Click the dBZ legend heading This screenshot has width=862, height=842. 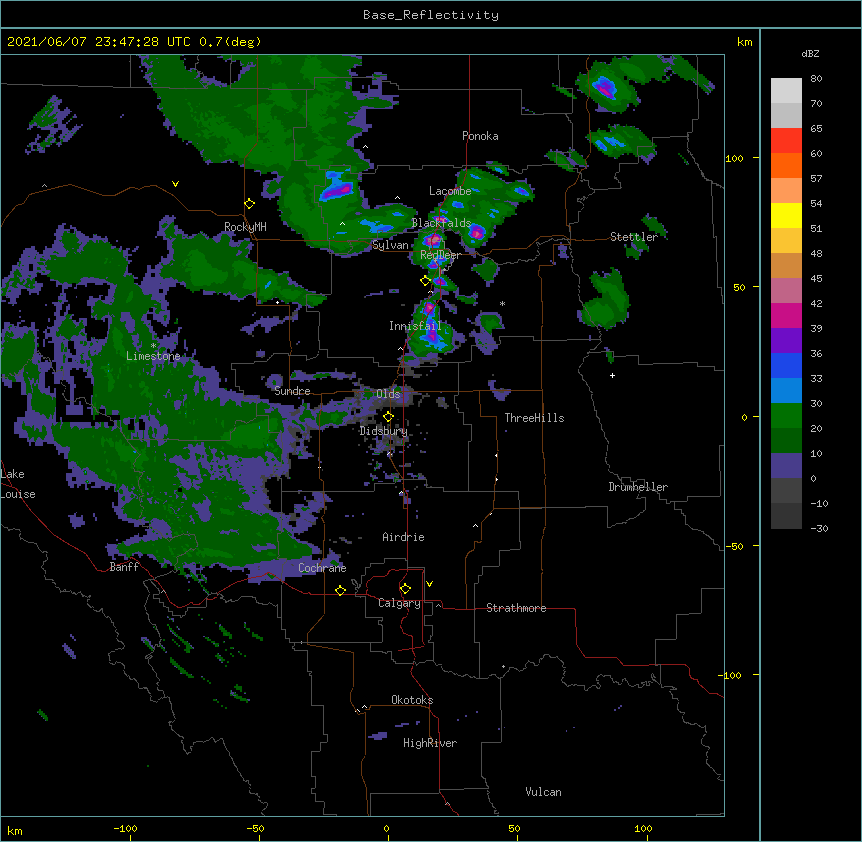coord(810,54)
